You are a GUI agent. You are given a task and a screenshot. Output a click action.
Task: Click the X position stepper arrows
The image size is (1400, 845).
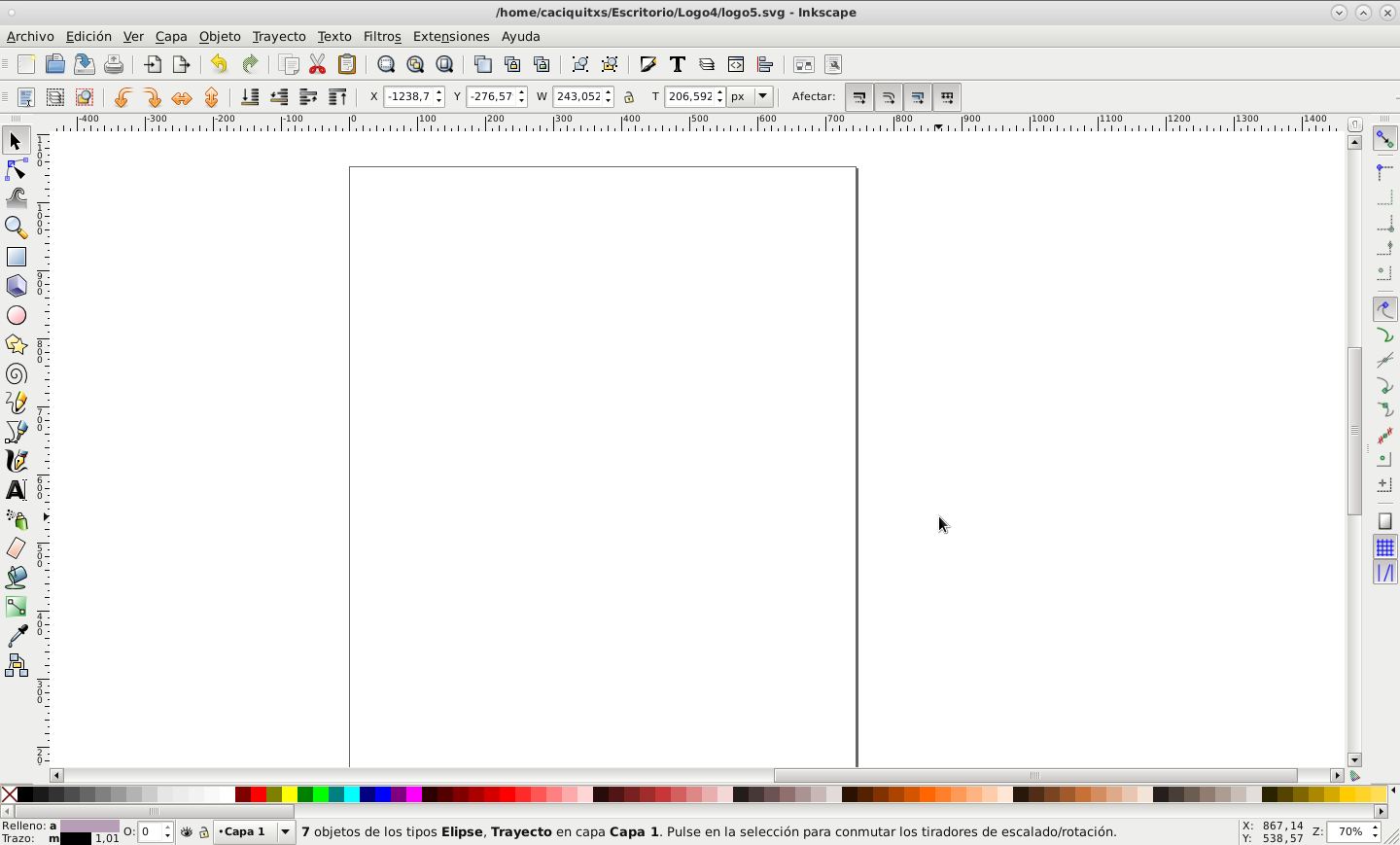(x=439, y=96)
